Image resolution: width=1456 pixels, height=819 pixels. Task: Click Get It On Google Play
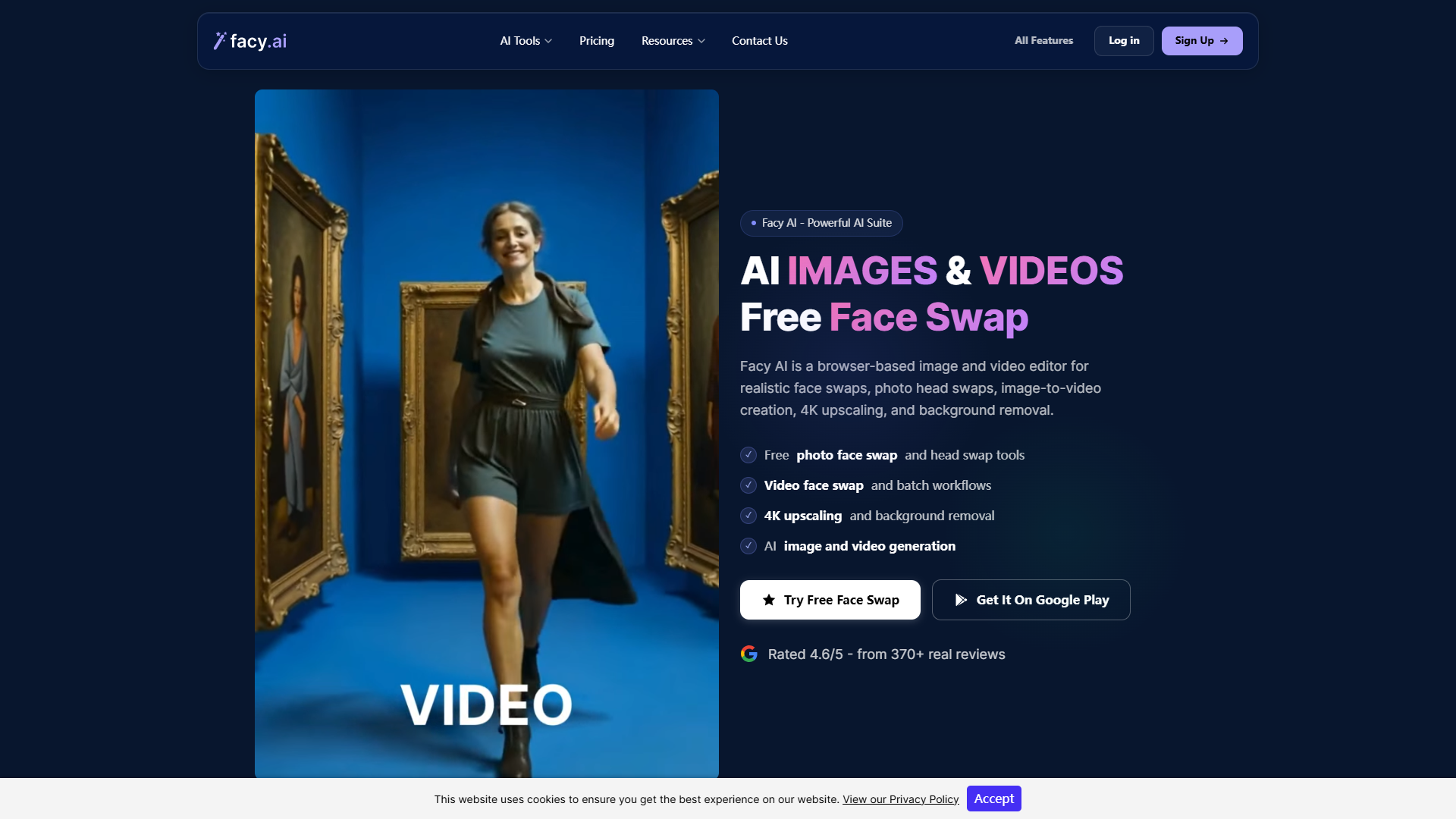pyautogui.click(x=1031, y=600)
